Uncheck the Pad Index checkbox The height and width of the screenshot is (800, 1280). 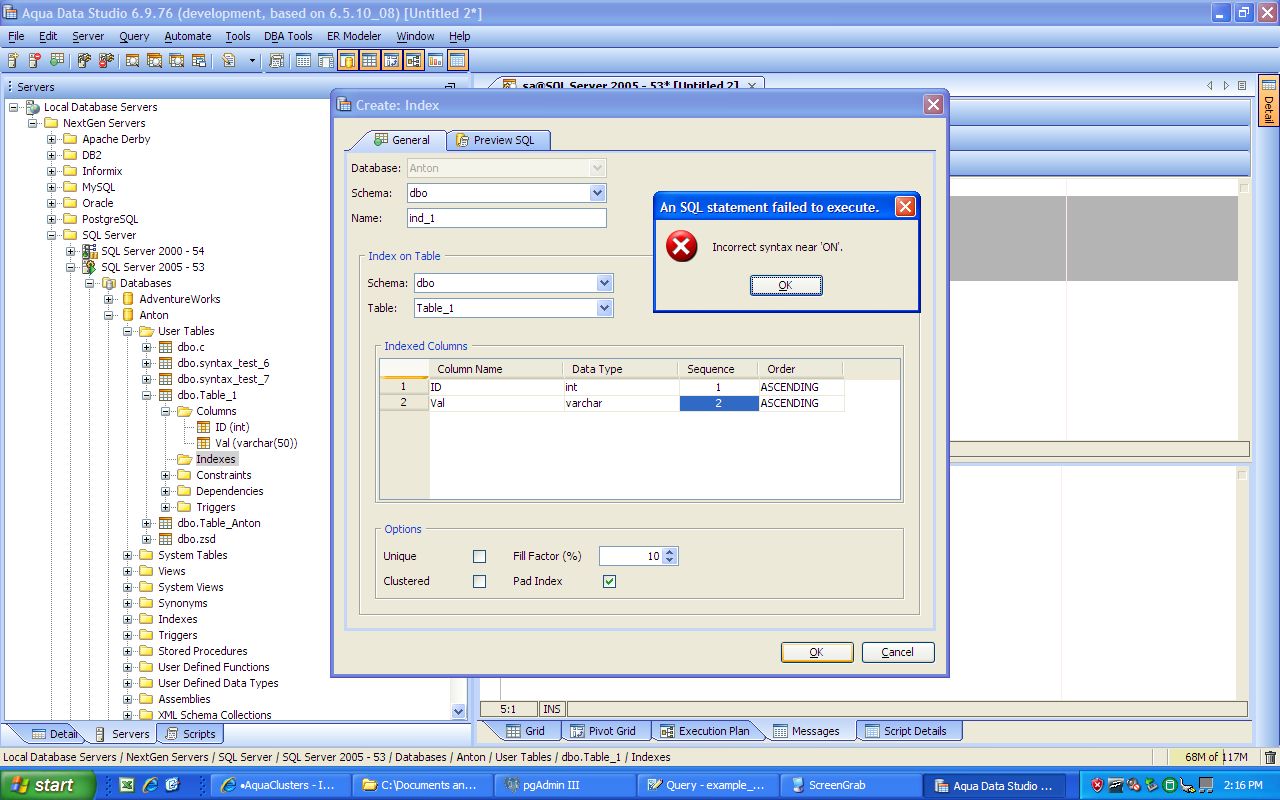coord(610,581)
